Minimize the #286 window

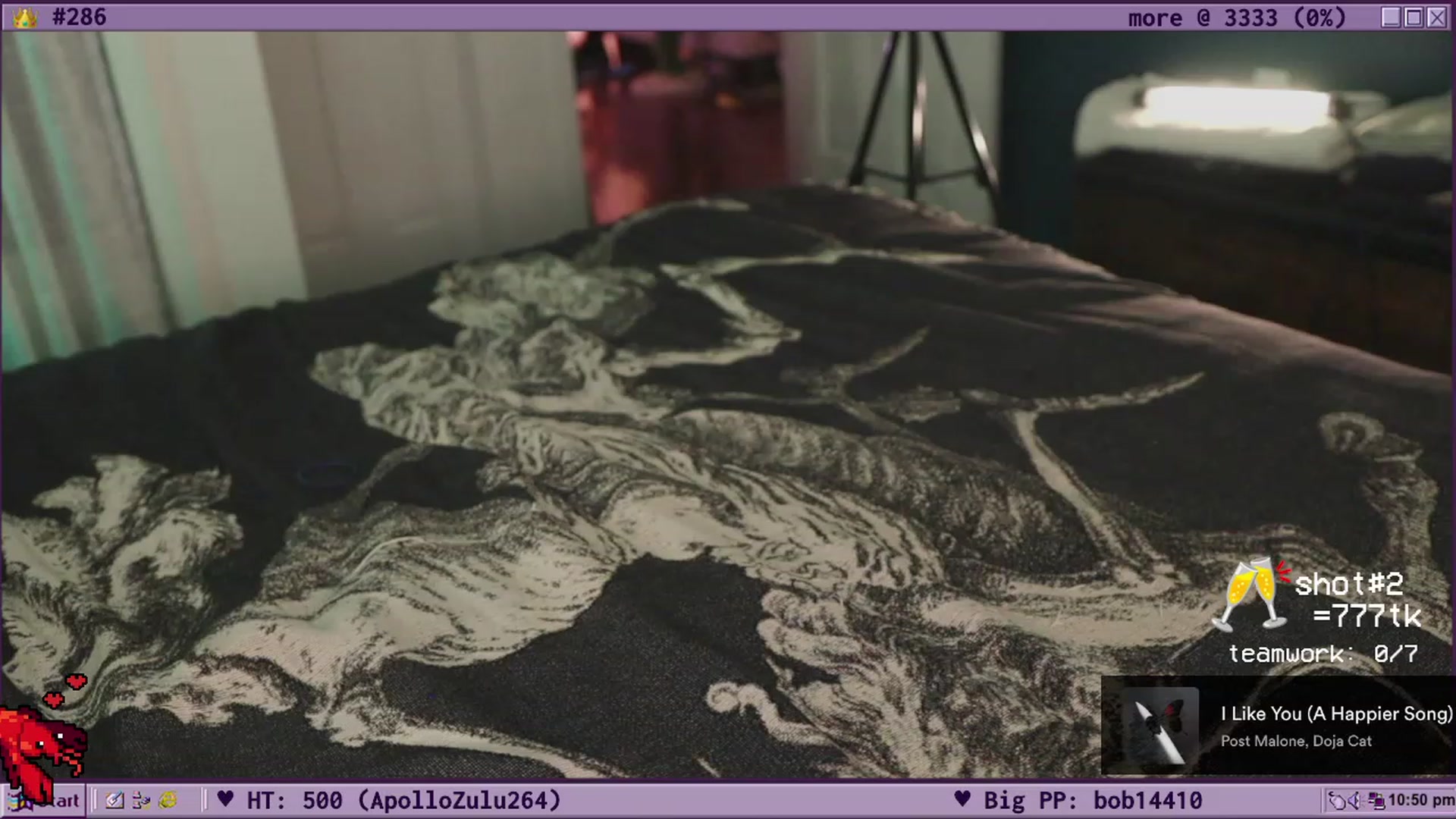point(1391,17)
